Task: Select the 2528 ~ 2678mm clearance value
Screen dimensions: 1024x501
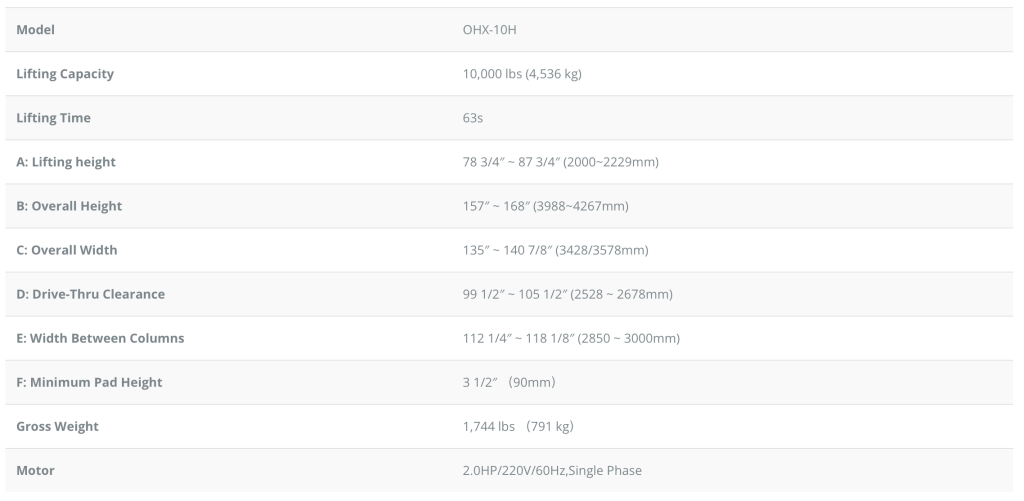Action: [x=560, y=294]
